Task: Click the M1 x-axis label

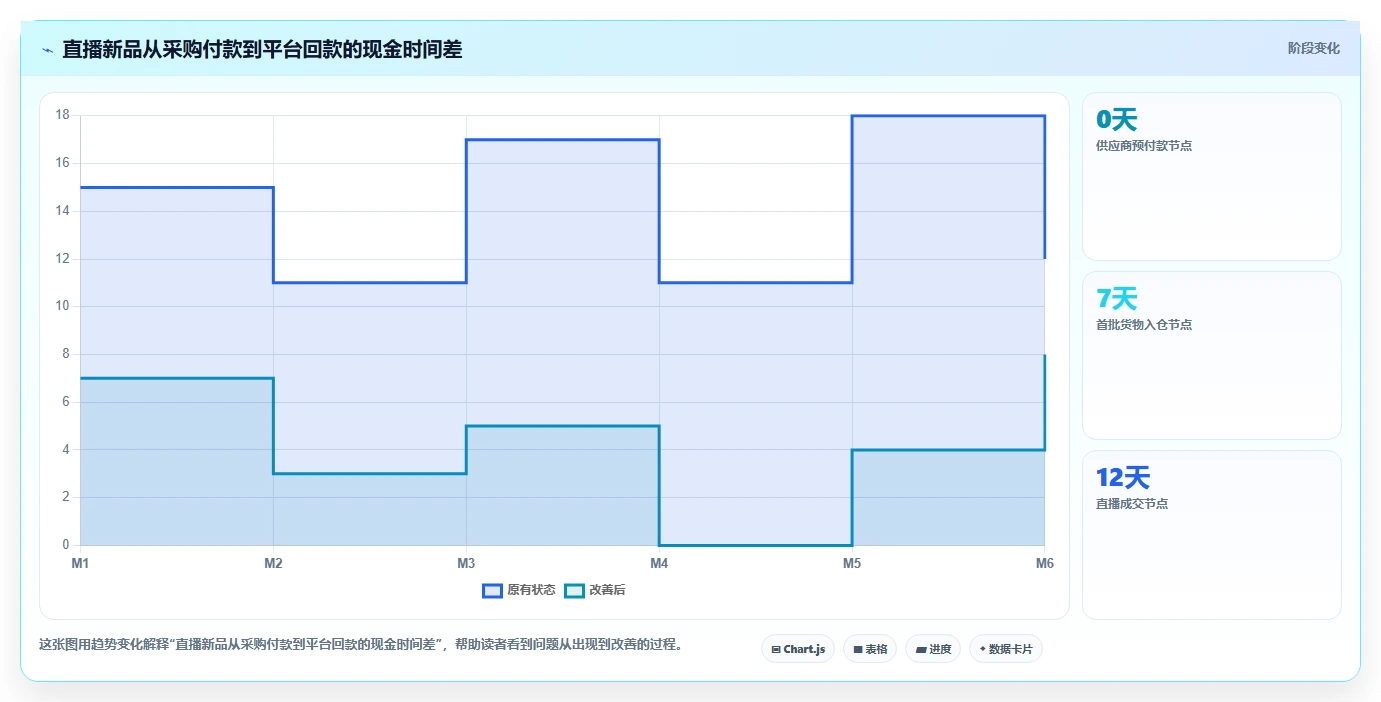Action: 80,563
